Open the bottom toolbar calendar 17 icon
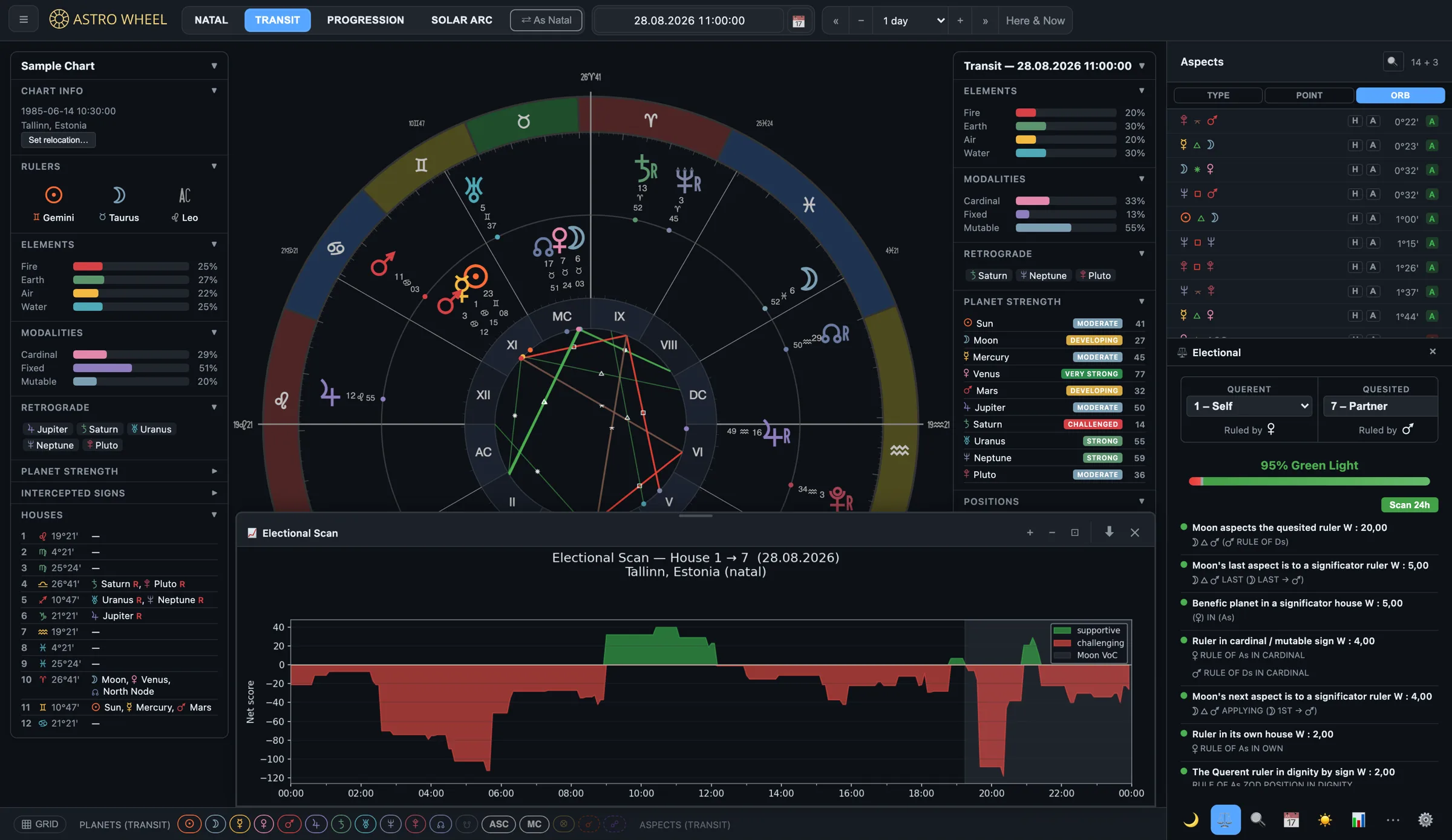The height and width of the screenshot is (840, 1452). (1291, 819)
